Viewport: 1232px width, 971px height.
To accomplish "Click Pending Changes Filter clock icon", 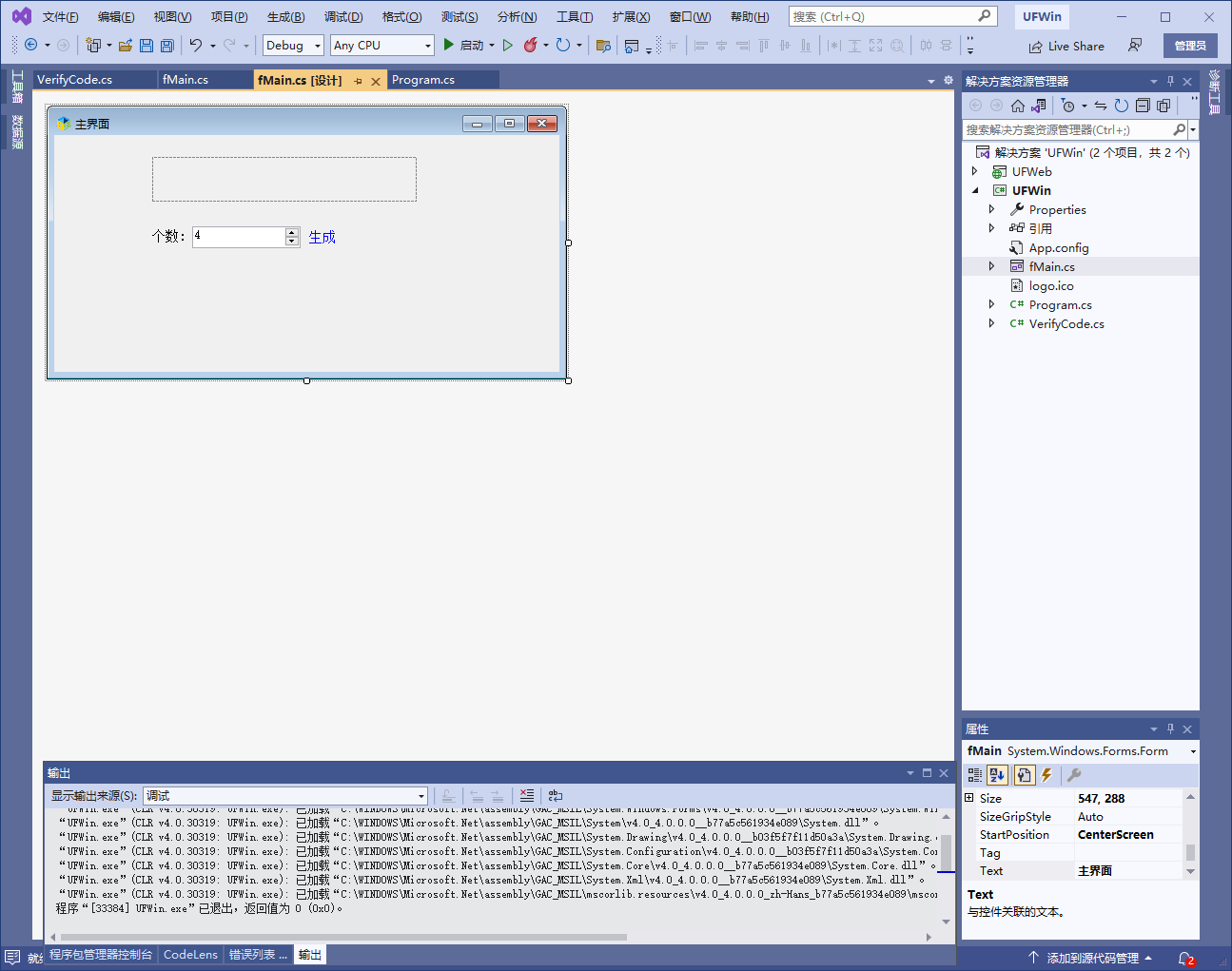I will [1068, 106].
